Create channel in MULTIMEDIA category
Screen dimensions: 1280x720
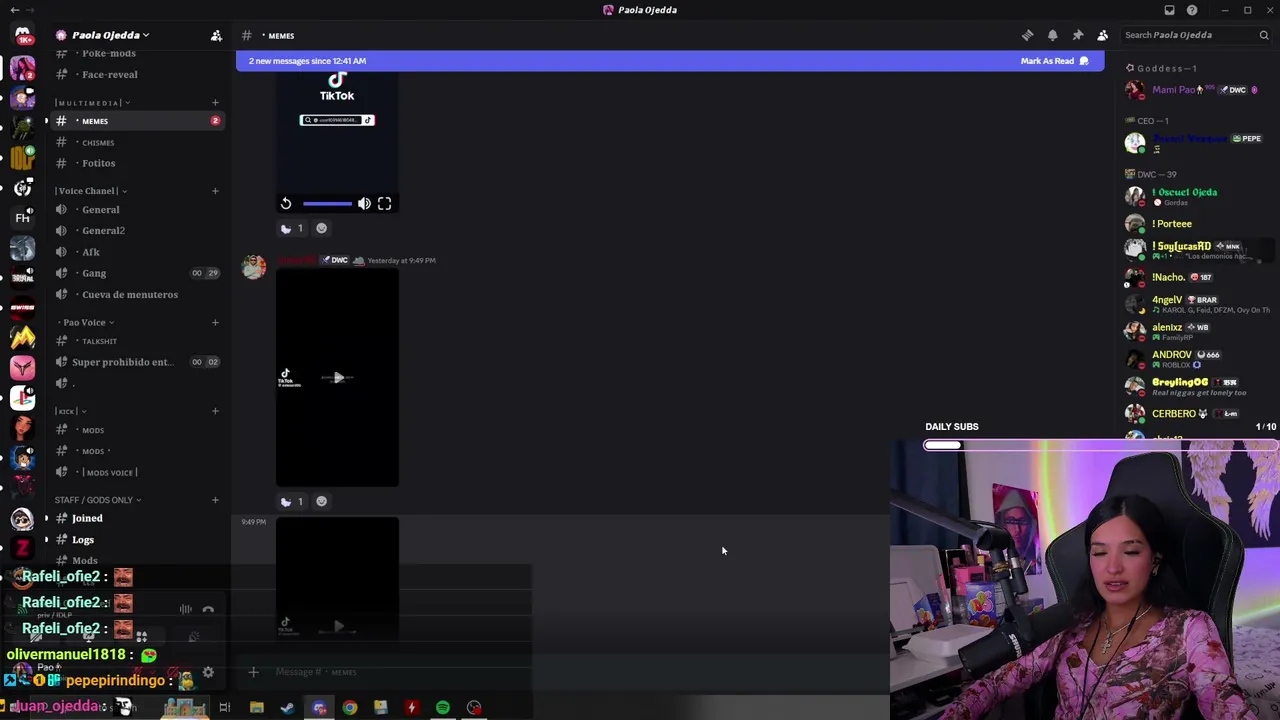point(215,103)
